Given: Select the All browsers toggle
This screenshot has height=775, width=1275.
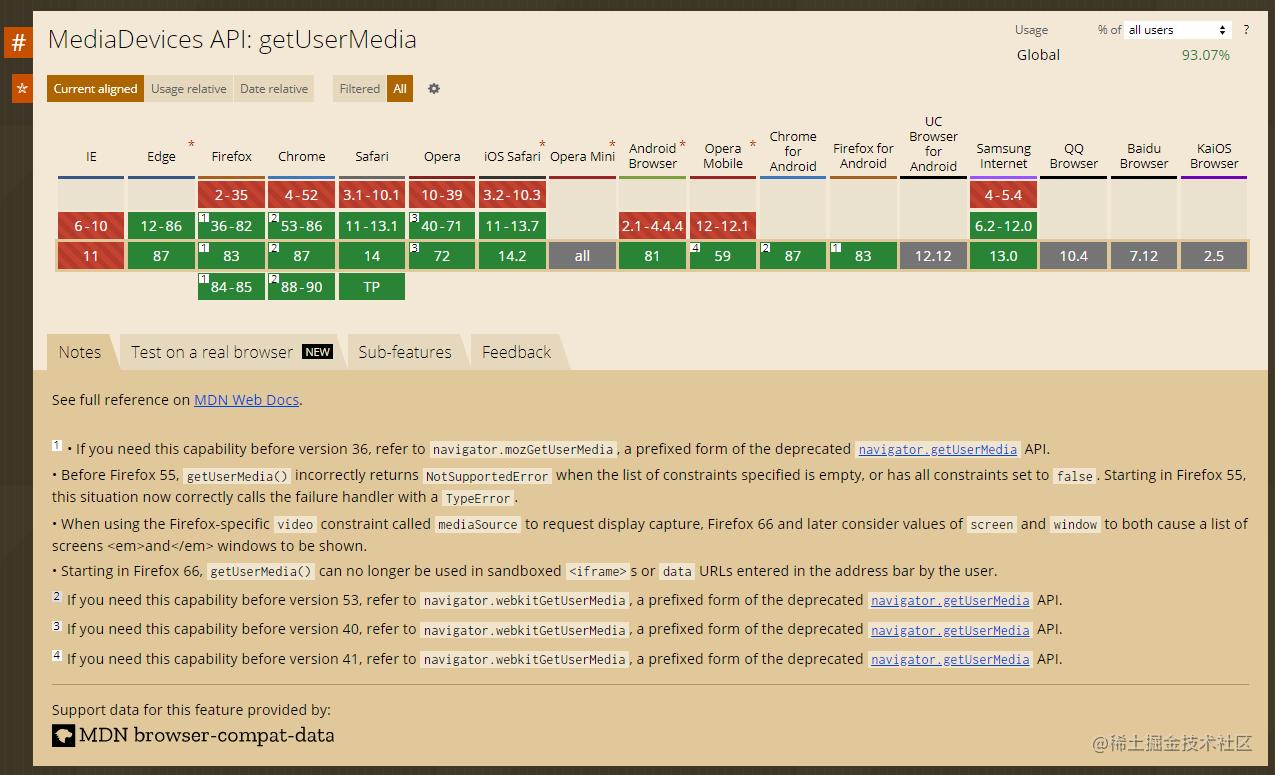Looking at the screenshot, I should tap(400, 89).
